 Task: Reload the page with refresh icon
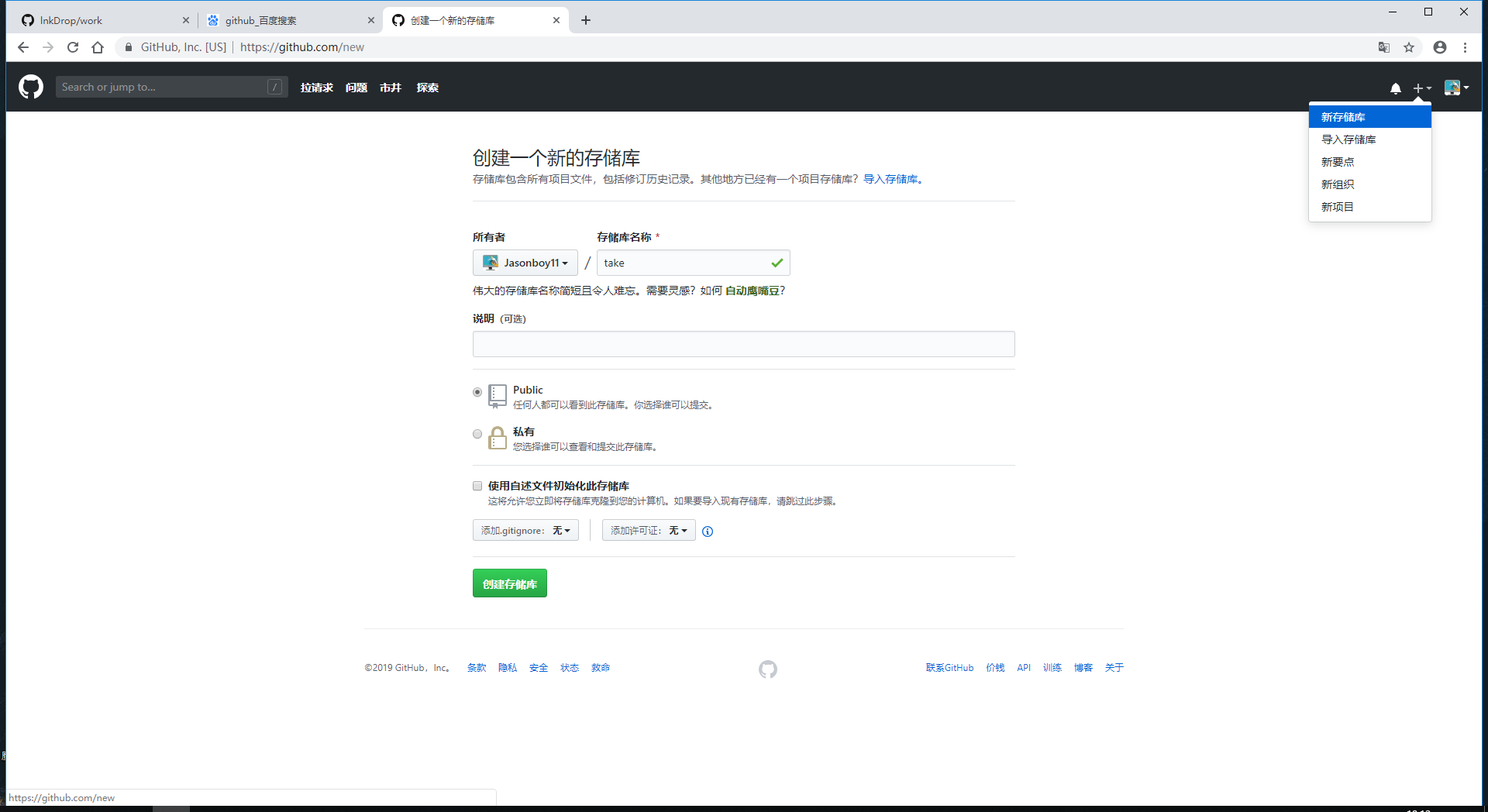pos(73,47)
